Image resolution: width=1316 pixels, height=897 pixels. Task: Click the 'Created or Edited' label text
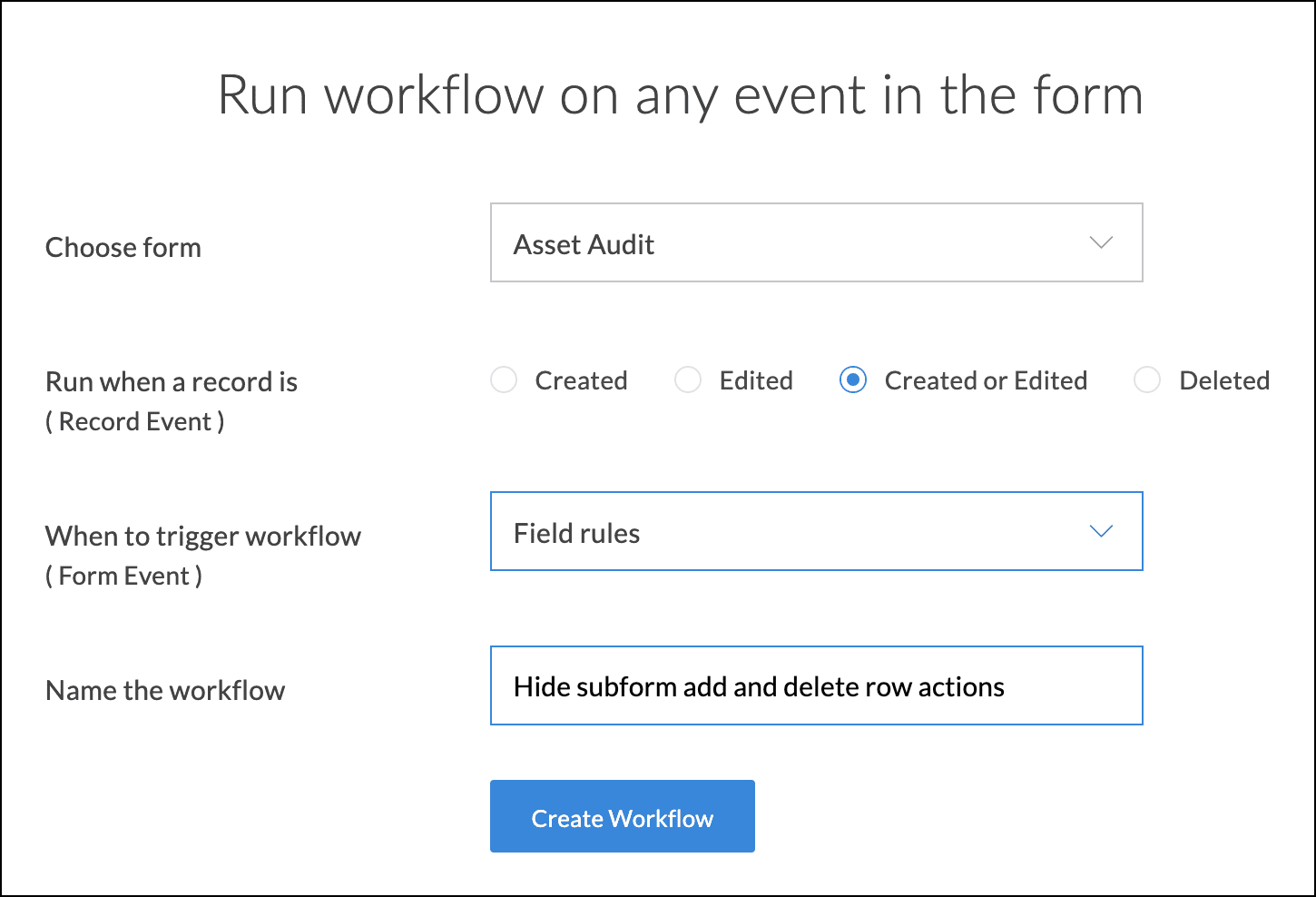pyautogui.click(x=986, y=380)
